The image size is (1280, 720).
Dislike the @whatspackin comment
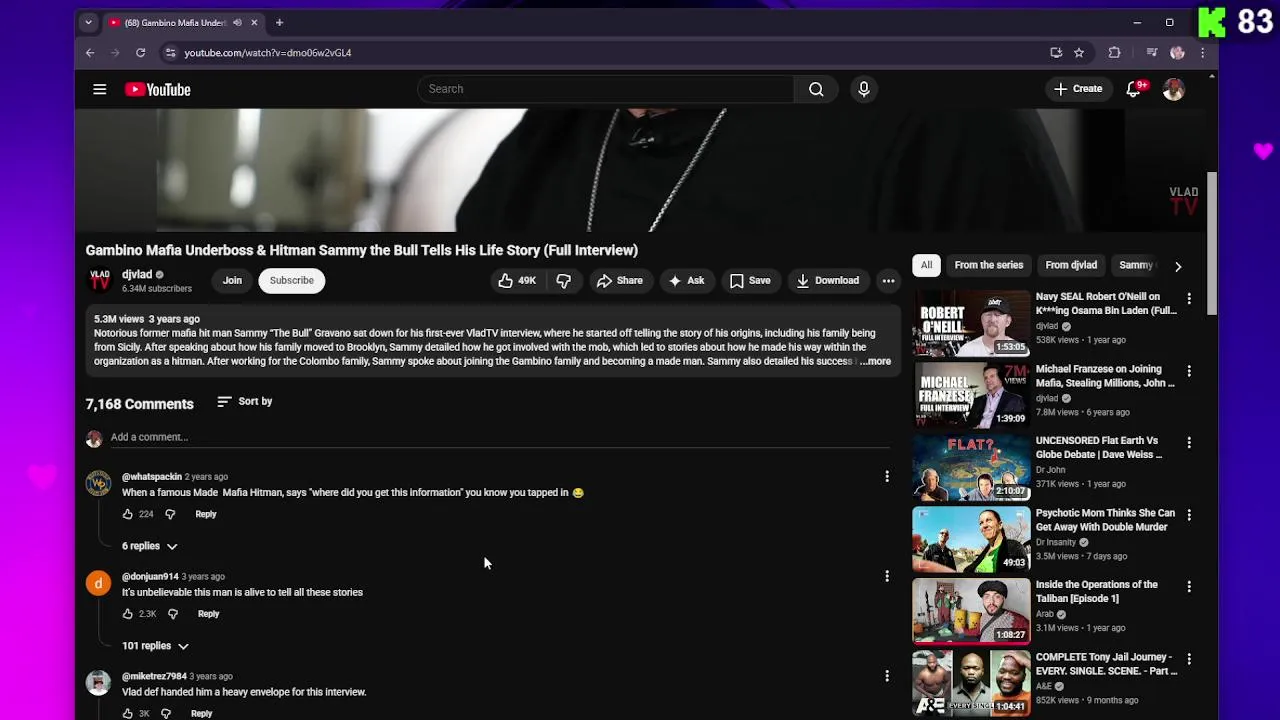click(x=170, y=514)
